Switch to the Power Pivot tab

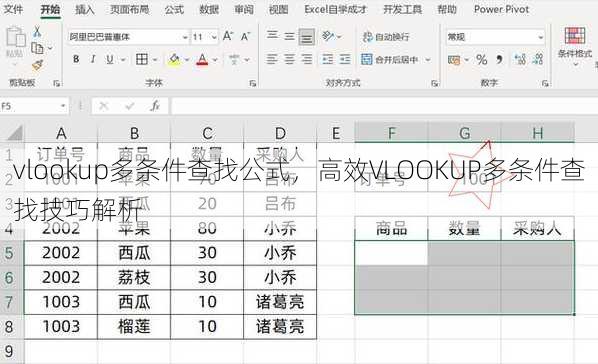pyautogui.click(x=501, y=10)
